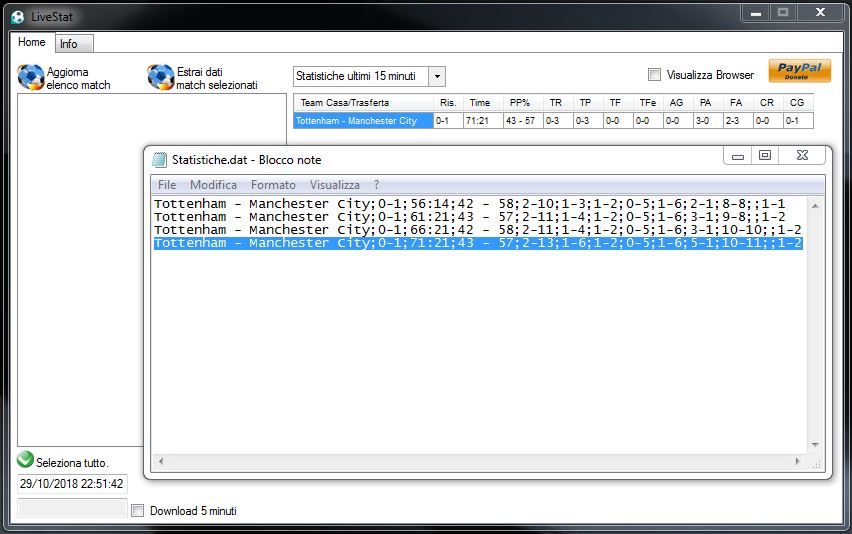Image resolution: width=852 pixels, height=534 pixels.
Task: Click the Notepad line with time 66:21
Action: click(x=478, y=230)
